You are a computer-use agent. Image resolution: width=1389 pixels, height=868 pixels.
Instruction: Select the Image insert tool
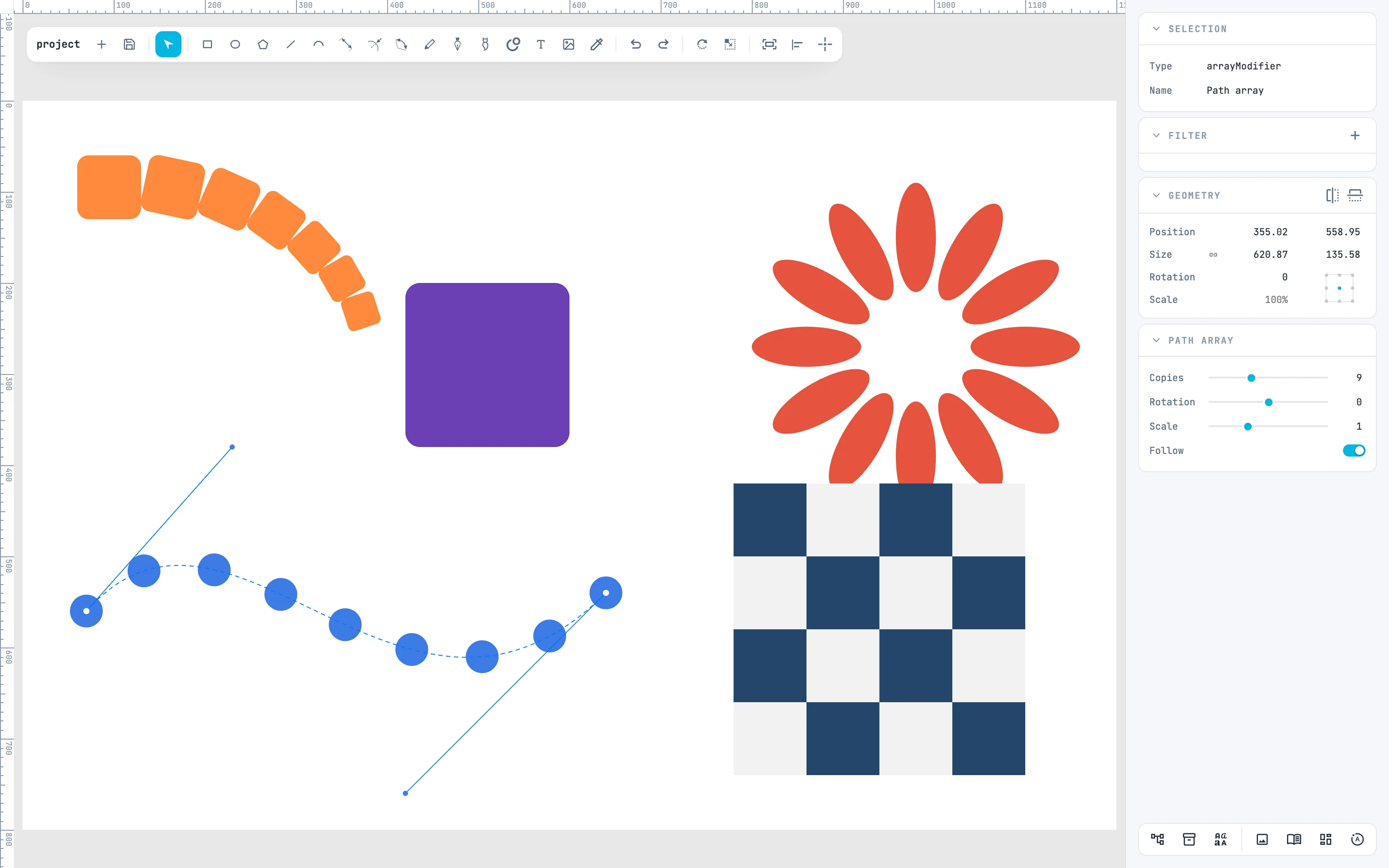coord(569,44)
